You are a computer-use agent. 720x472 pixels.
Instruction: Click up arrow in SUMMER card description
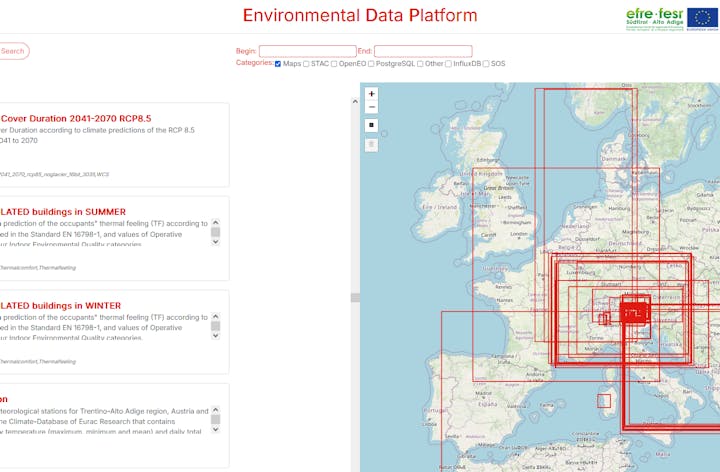point(215,222)
